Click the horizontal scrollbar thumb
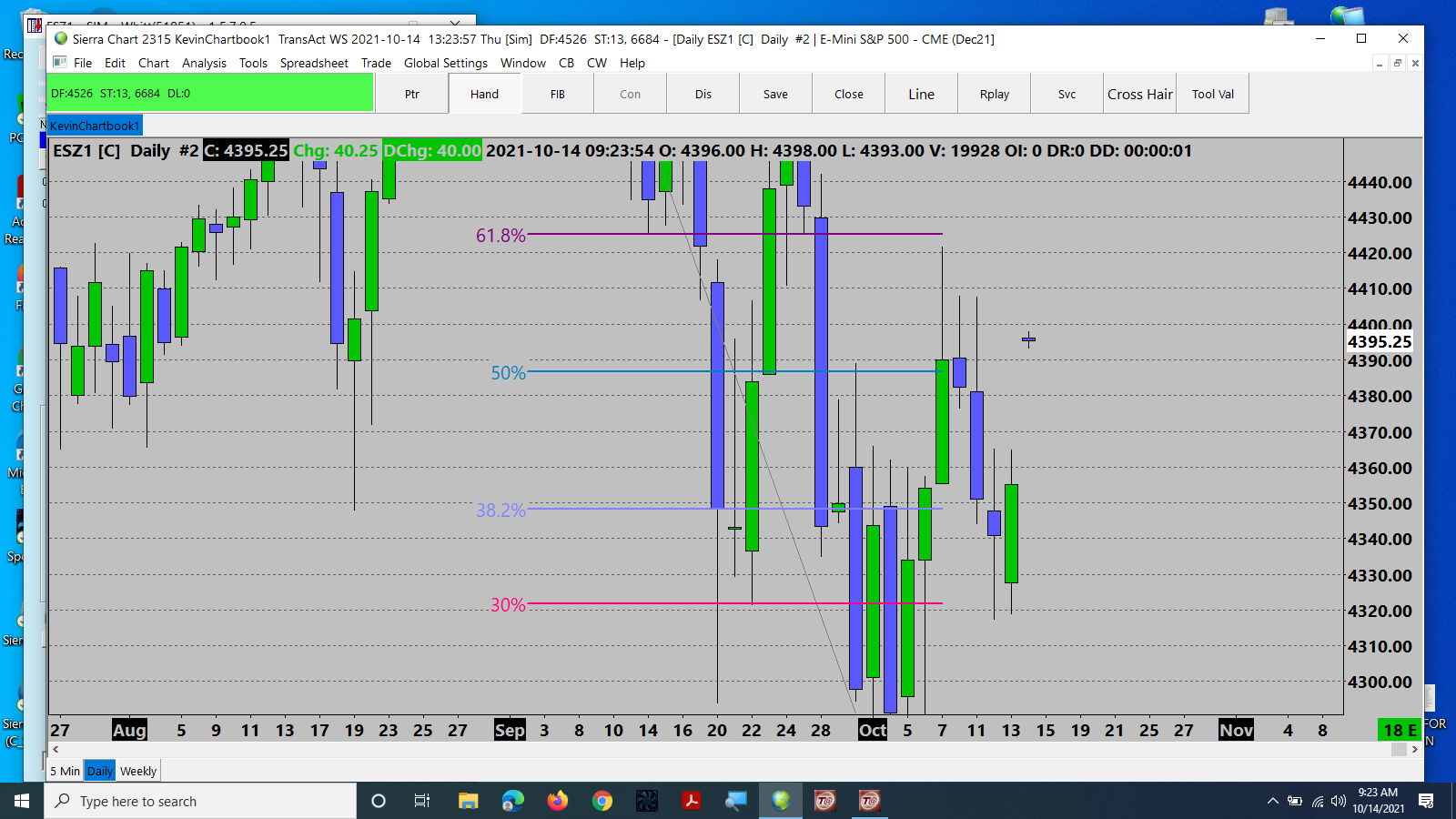1456x819 pixels. (1399, 750)
